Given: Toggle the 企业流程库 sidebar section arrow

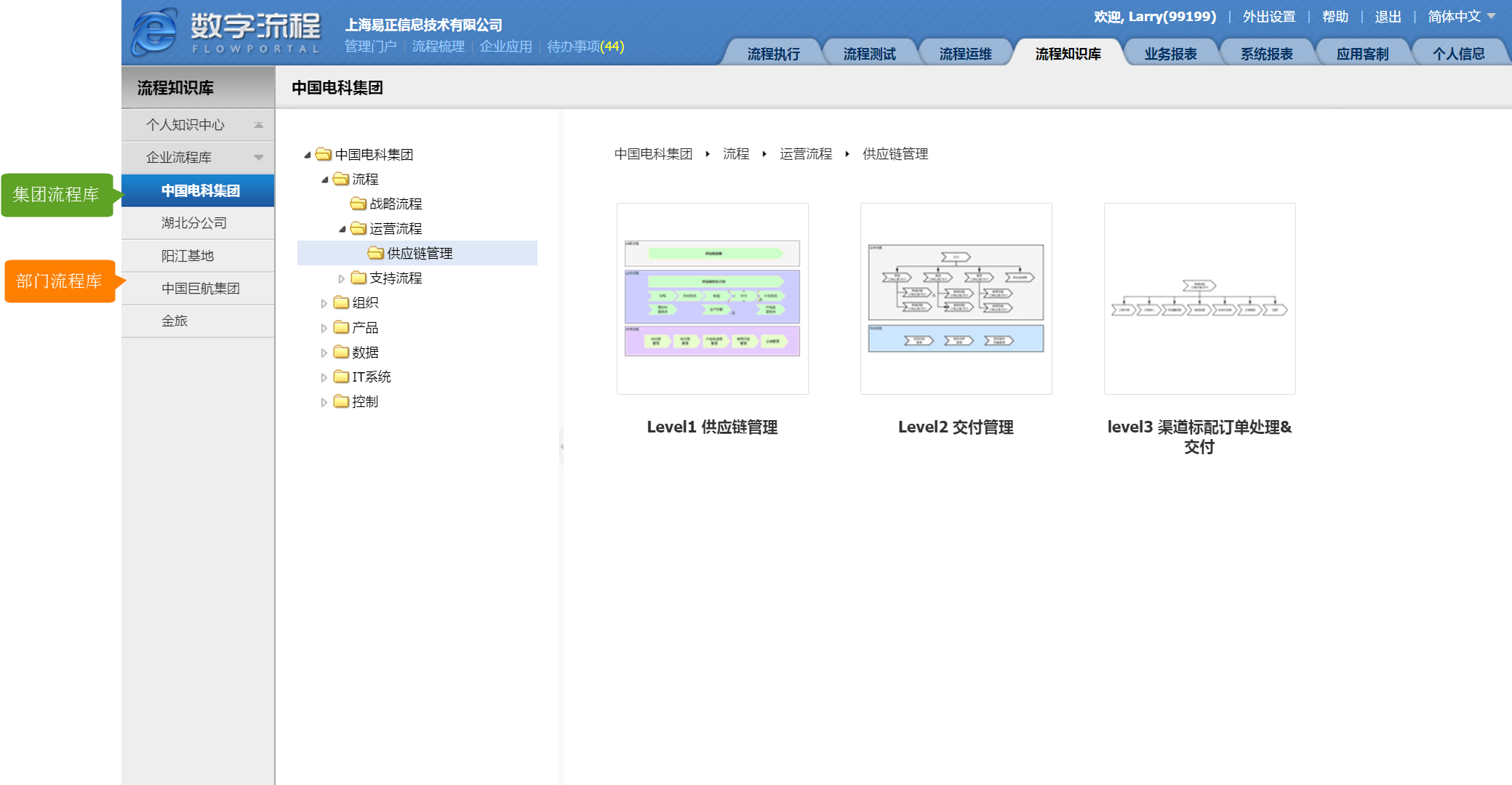Looking at the screenshot, I should click(258, 158).
